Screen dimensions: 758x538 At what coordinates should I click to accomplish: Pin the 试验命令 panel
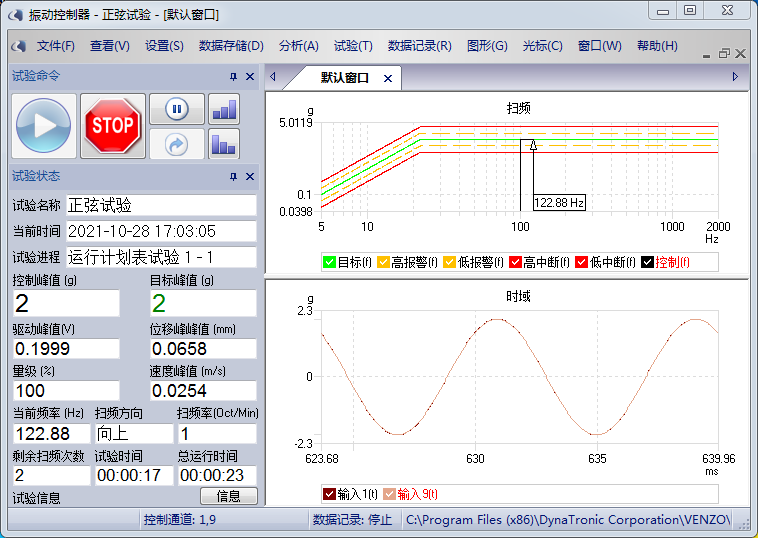coord(233,76)
